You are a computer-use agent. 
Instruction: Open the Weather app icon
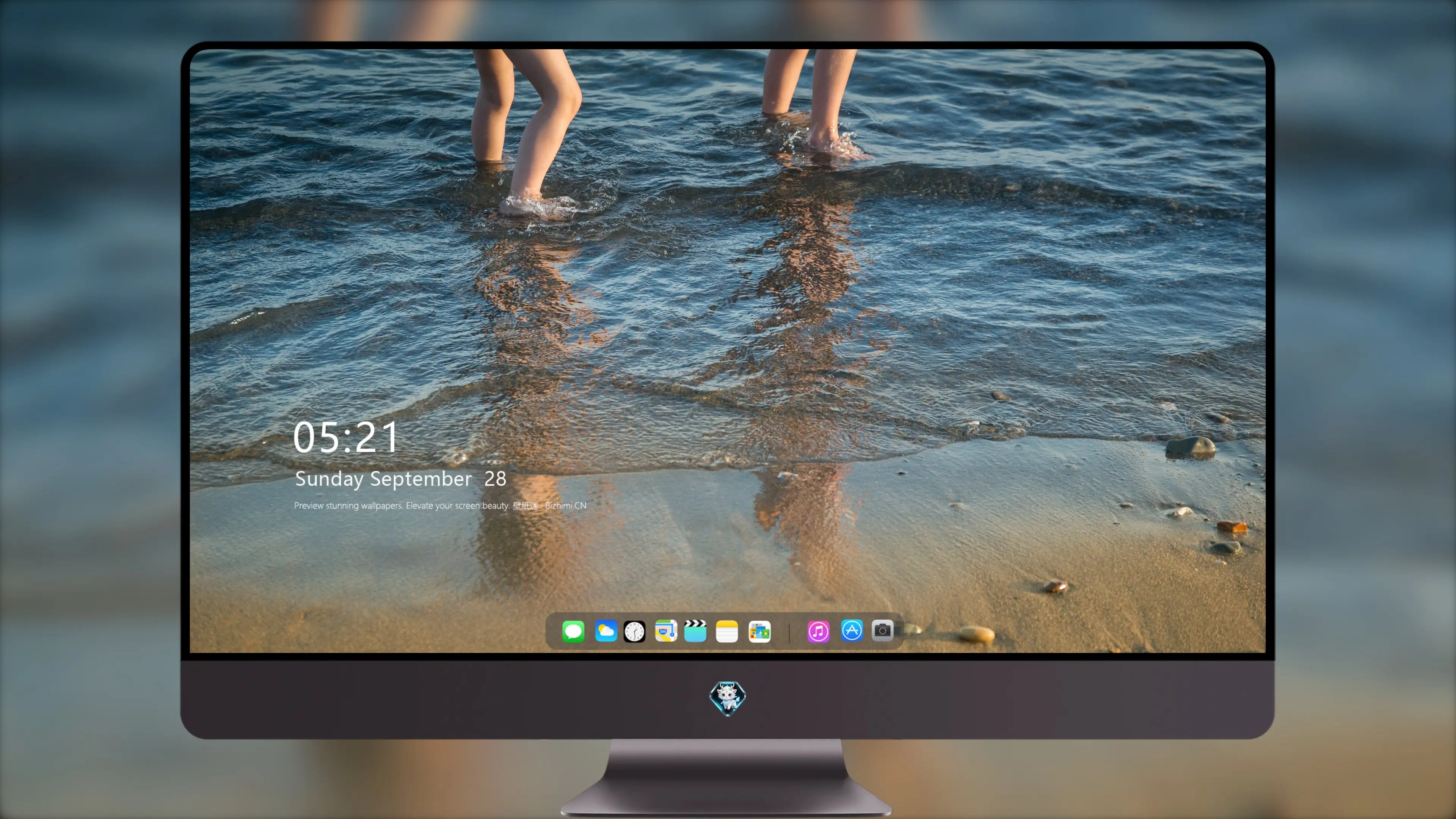click(x=606, y=631)
